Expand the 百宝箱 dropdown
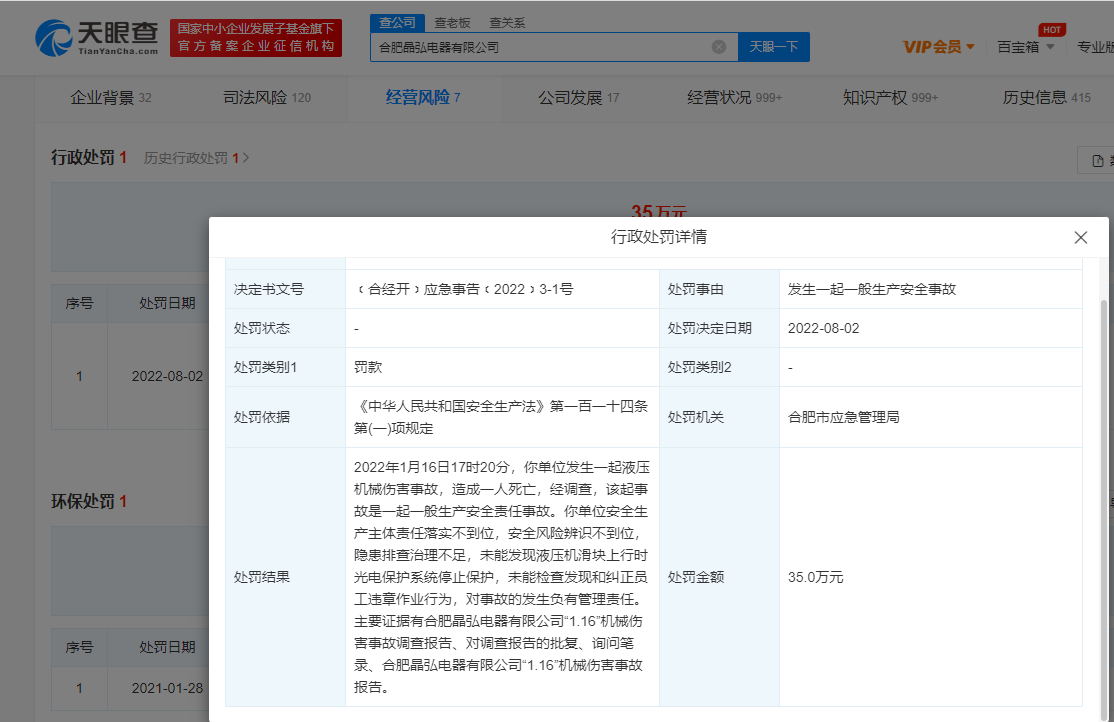This screenshot has width=1114, height=722. pos(1025,47)
